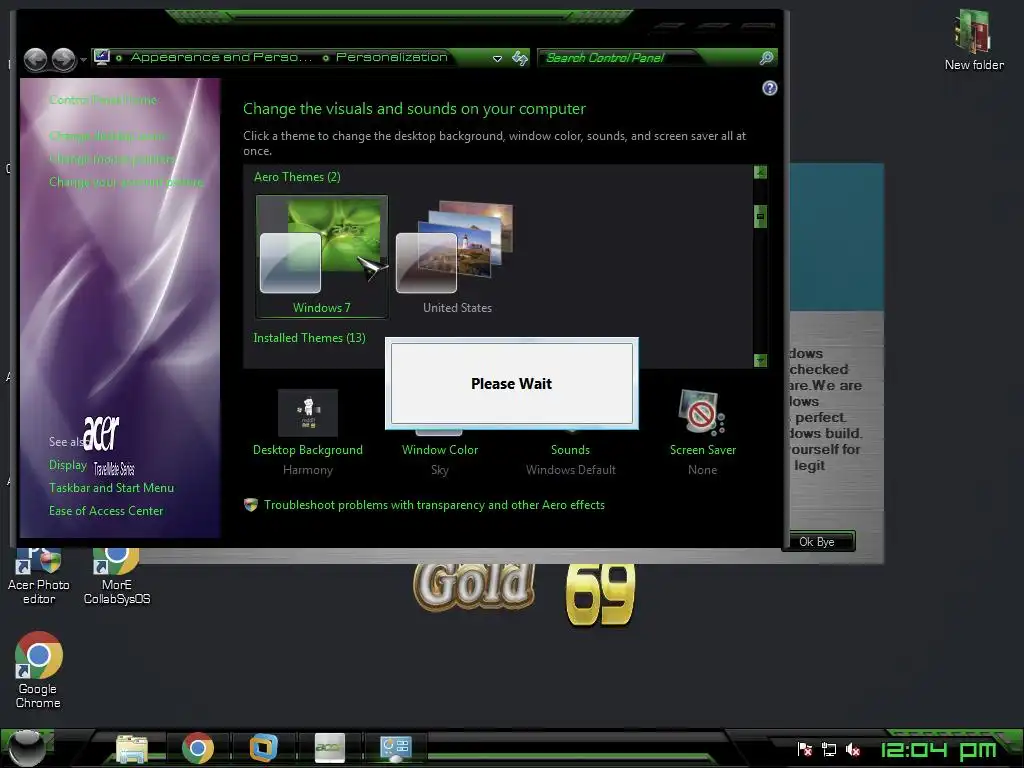Image resolution: width=1024 pixels, height=768 pixels.
Task: Open the Taskbar and Start Menu link
Action: (112, 488)
